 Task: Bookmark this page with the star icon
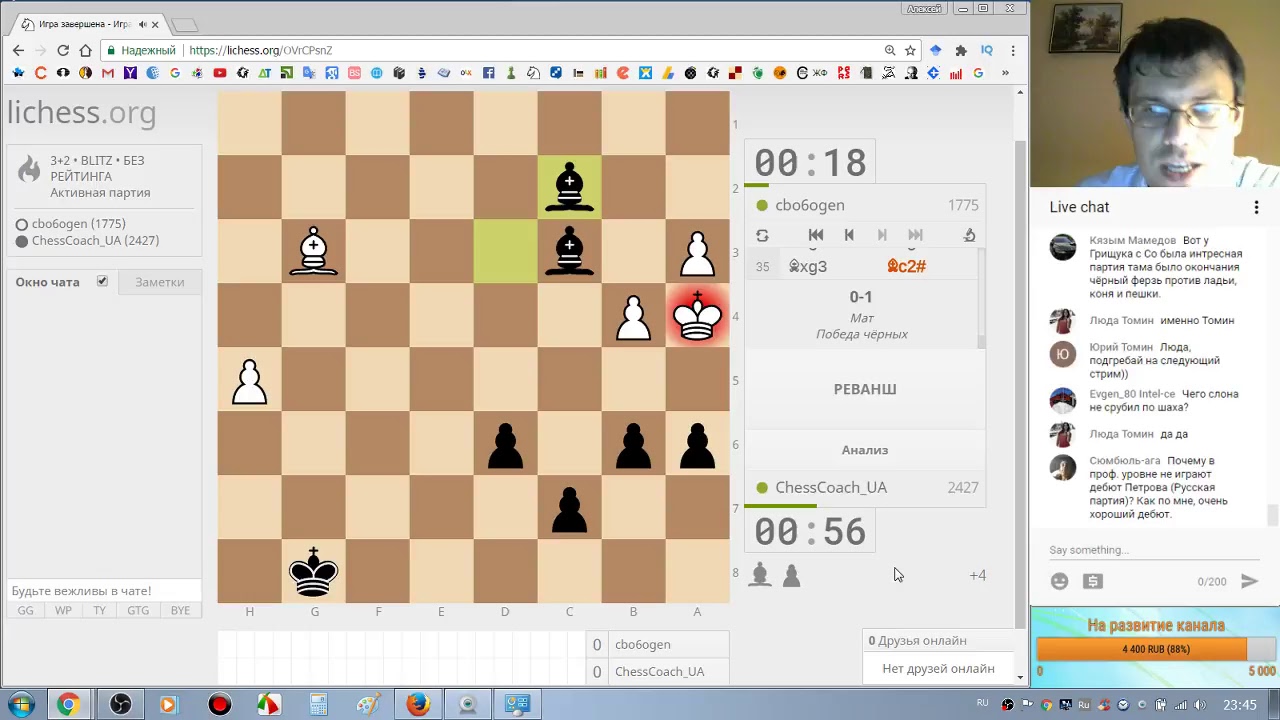(910, 50)
